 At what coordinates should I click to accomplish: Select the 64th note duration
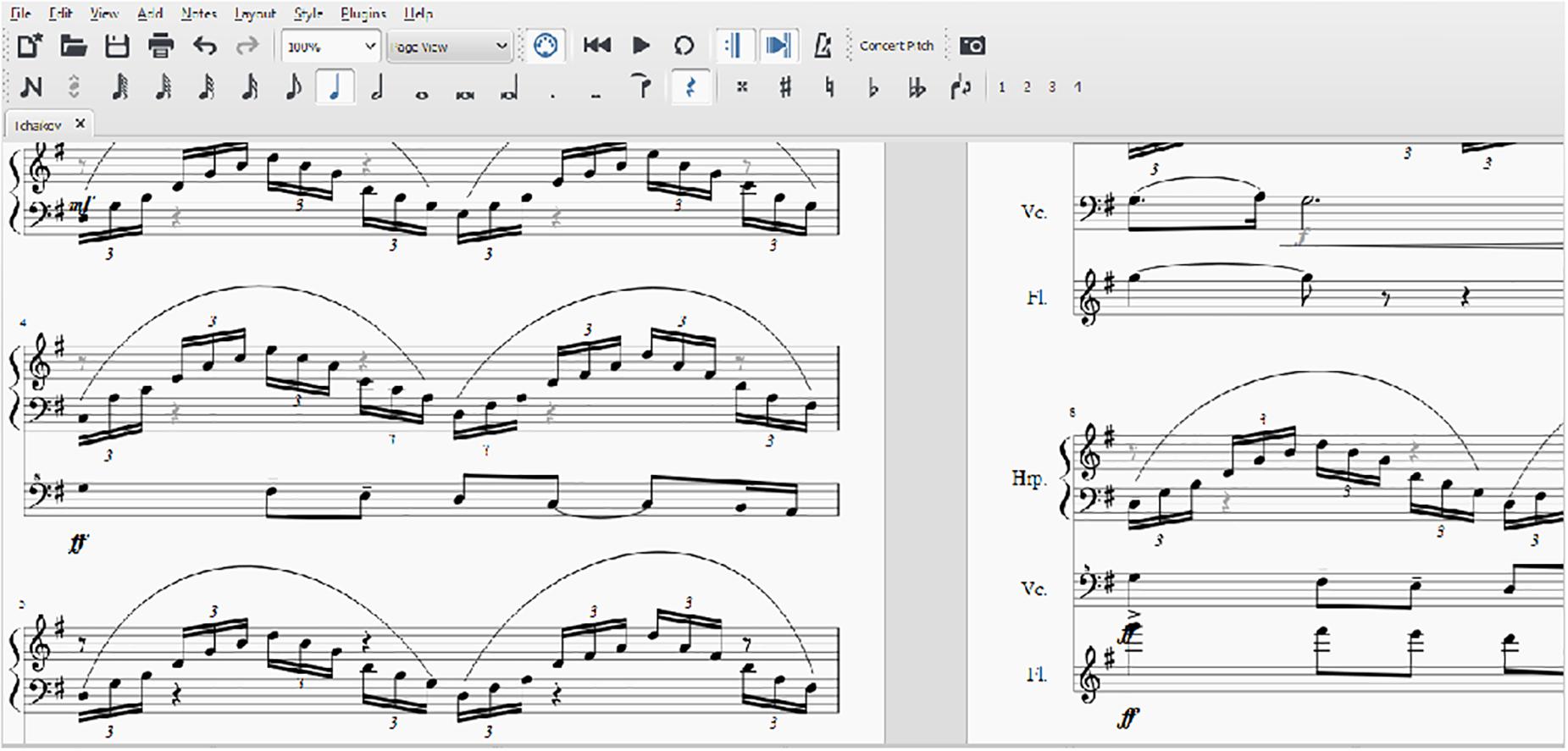pyautogui.click(x=163, y=87)
